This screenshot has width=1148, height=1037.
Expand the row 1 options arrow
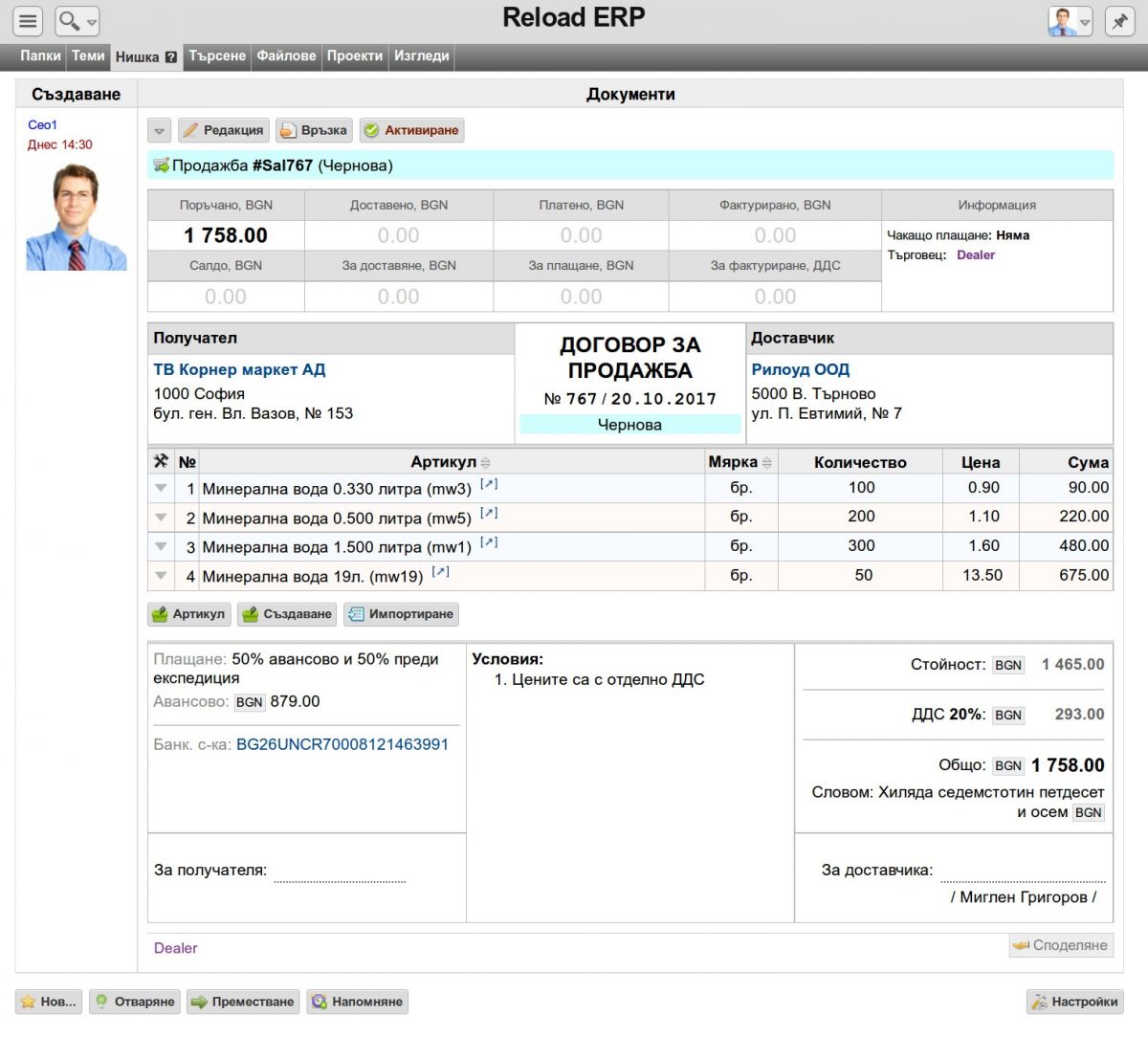(161, 488)
